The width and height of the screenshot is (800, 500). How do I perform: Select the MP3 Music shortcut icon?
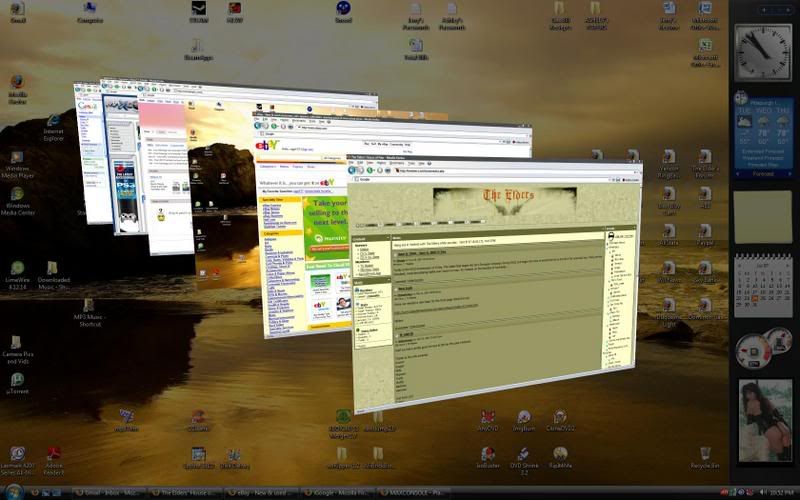tap(89, 312)
